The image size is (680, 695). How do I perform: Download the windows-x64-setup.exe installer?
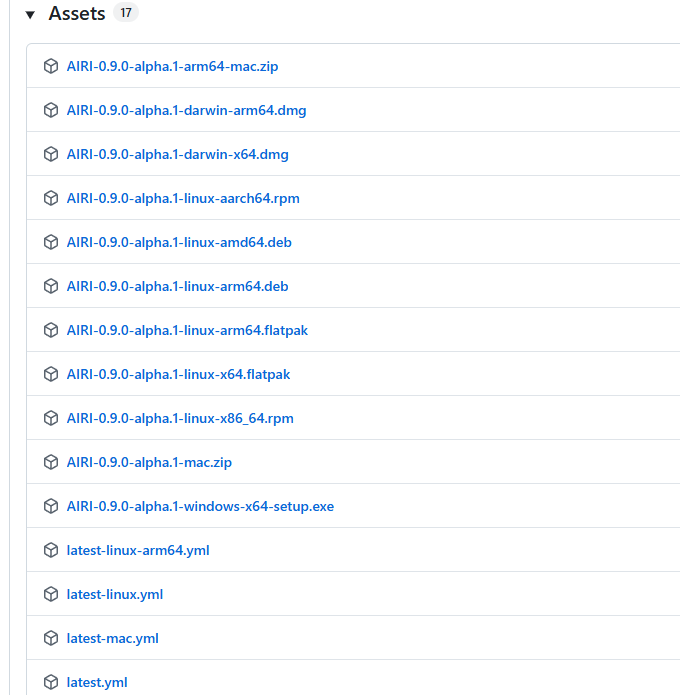pos(200,506)
